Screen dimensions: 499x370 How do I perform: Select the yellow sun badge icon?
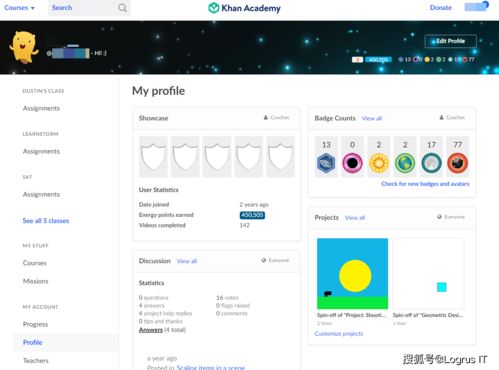coord(379,163)
